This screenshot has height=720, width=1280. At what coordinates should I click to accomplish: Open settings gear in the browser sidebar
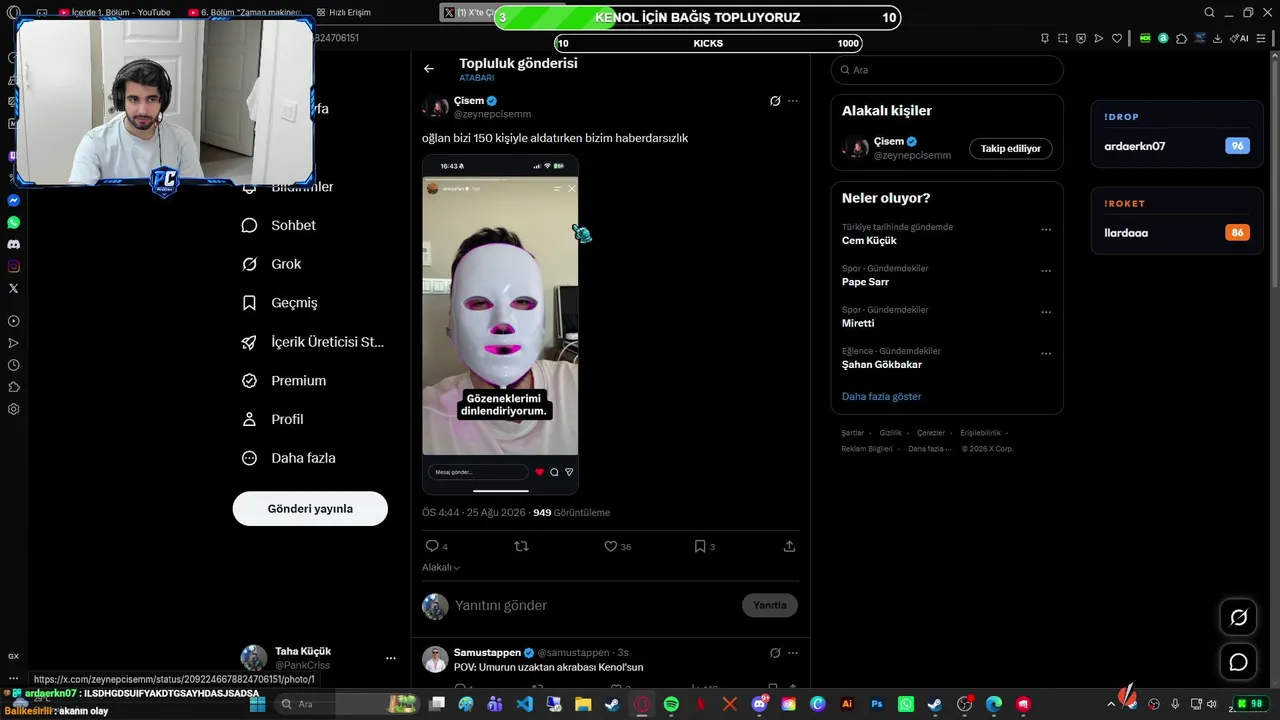click(13, 409)
